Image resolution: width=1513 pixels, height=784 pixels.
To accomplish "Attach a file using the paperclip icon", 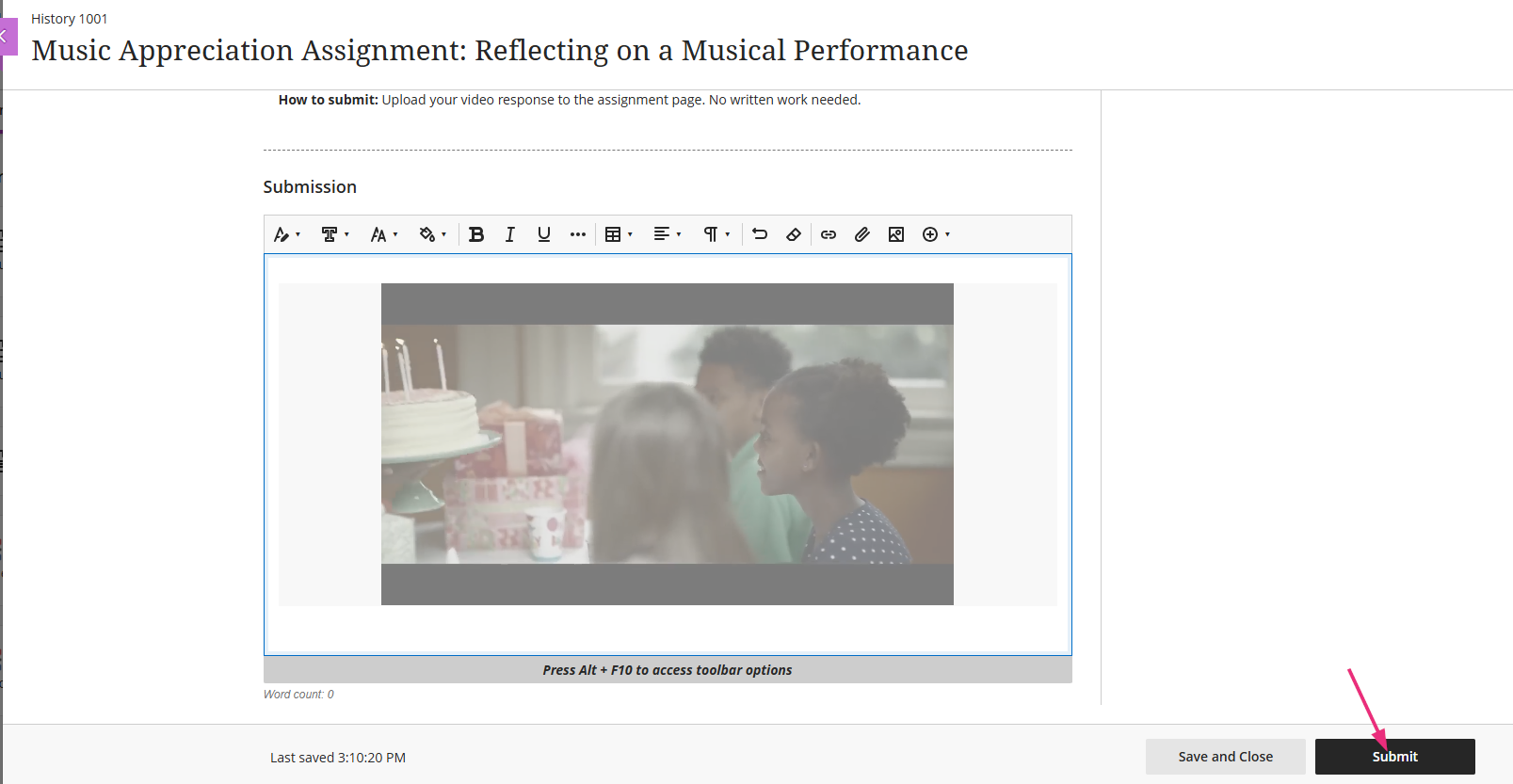I will (862, 234).
